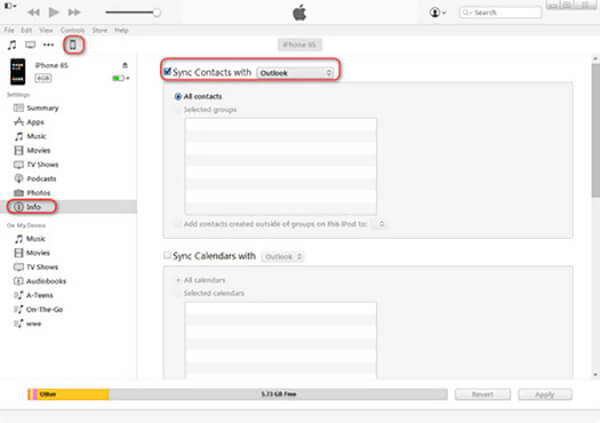This screenshot has height=423, width=600.
Task: Open the add-contacts group dropdown
Action: coord(381,224)
